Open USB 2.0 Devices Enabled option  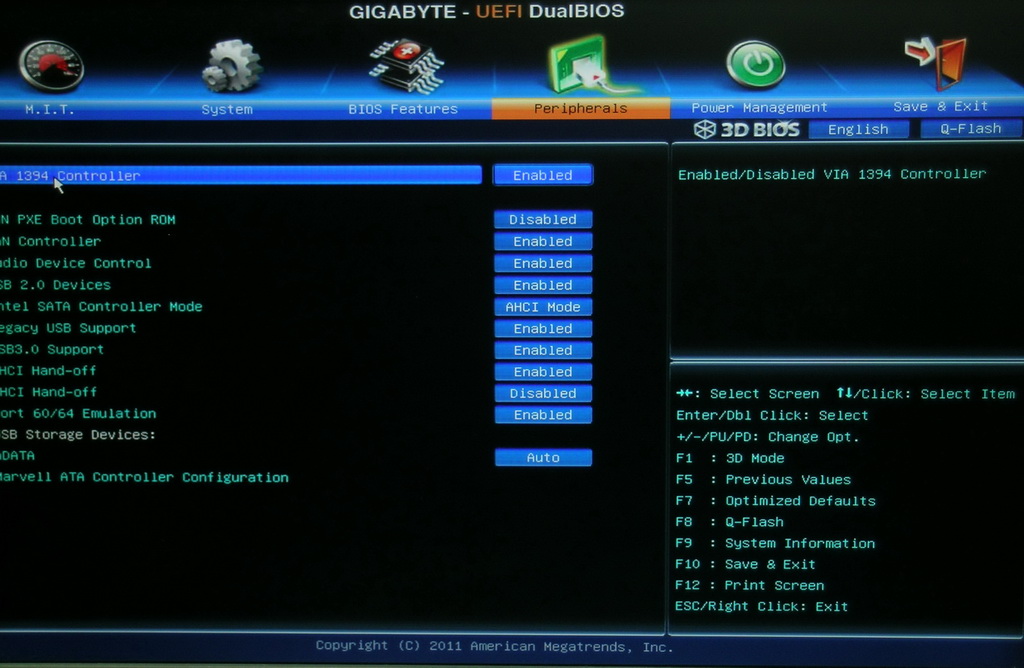click(x=543, y=285)
